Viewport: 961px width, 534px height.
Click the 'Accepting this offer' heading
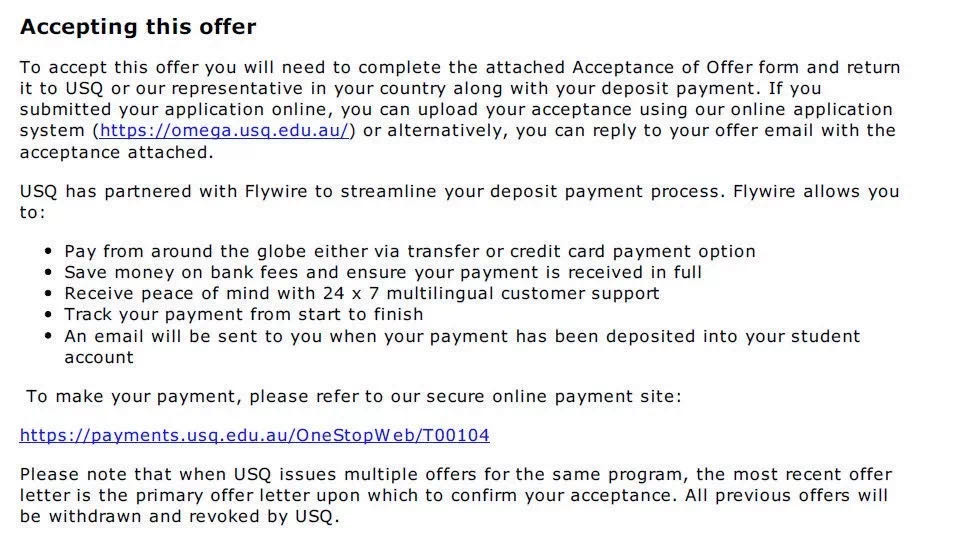coord(138,27)
